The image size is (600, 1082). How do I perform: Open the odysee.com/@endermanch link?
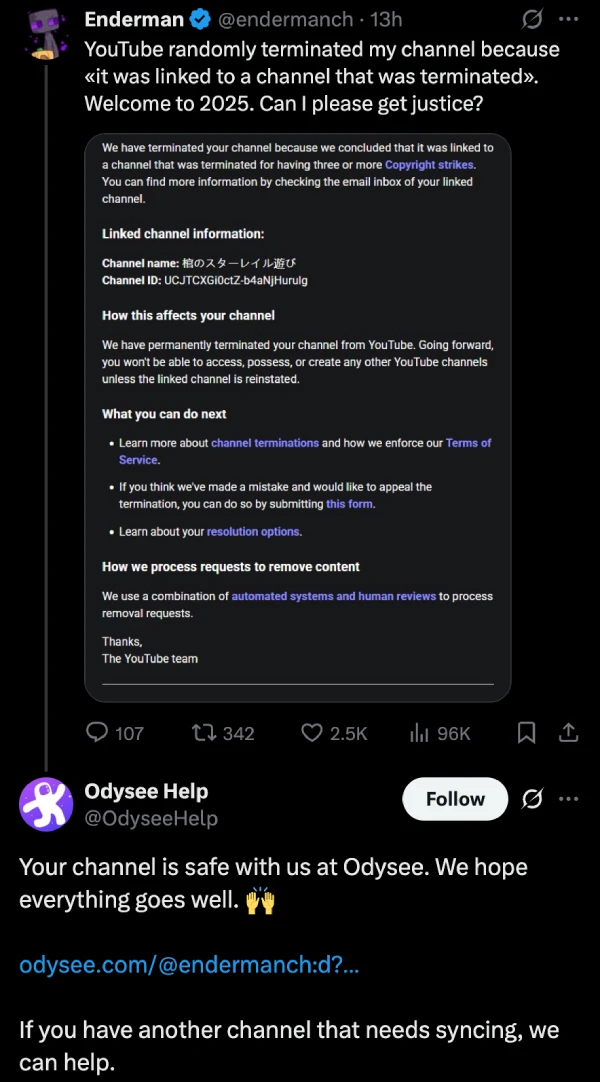click(x=189, y=965)
